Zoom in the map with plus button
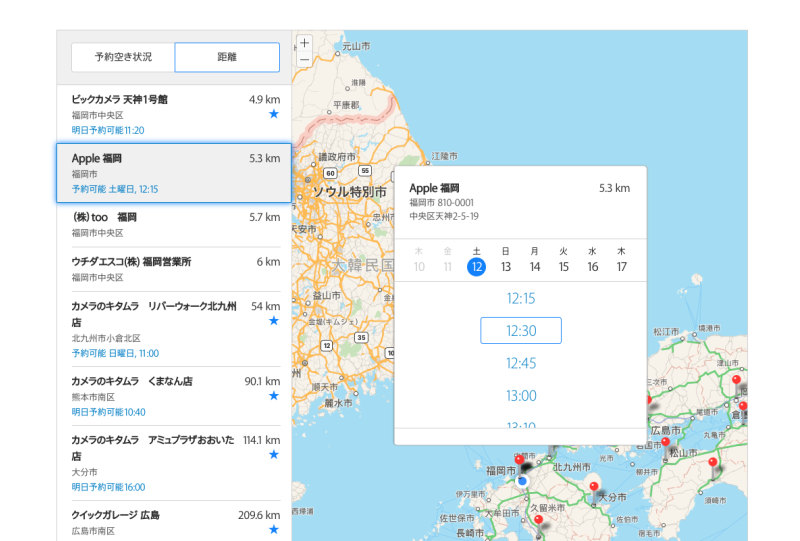Viewport: 800px width, 541px height. tap(305, 43)
